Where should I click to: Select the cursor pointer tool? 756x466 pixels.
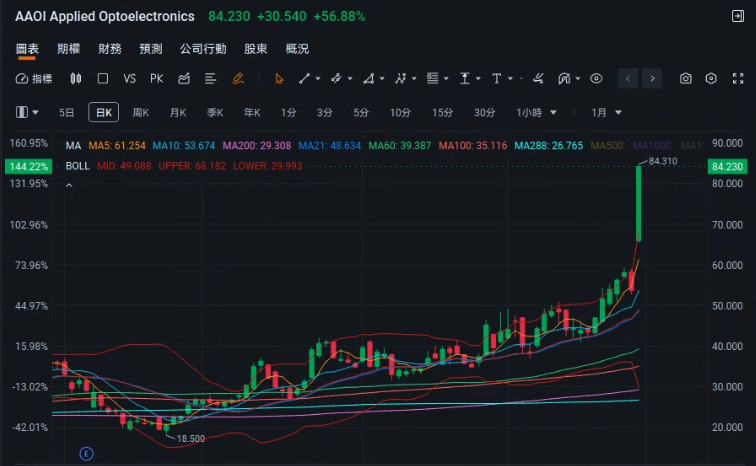pyautogui.click(x=279, y=78)
